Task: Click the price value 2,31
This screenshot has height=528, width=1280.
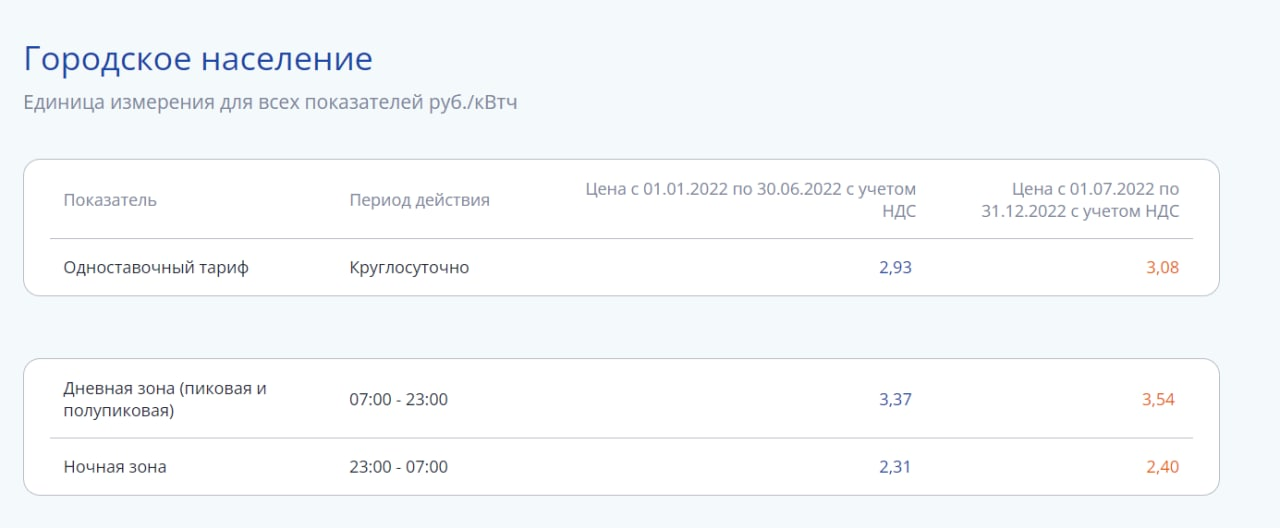Action: (x=895, y=467)
